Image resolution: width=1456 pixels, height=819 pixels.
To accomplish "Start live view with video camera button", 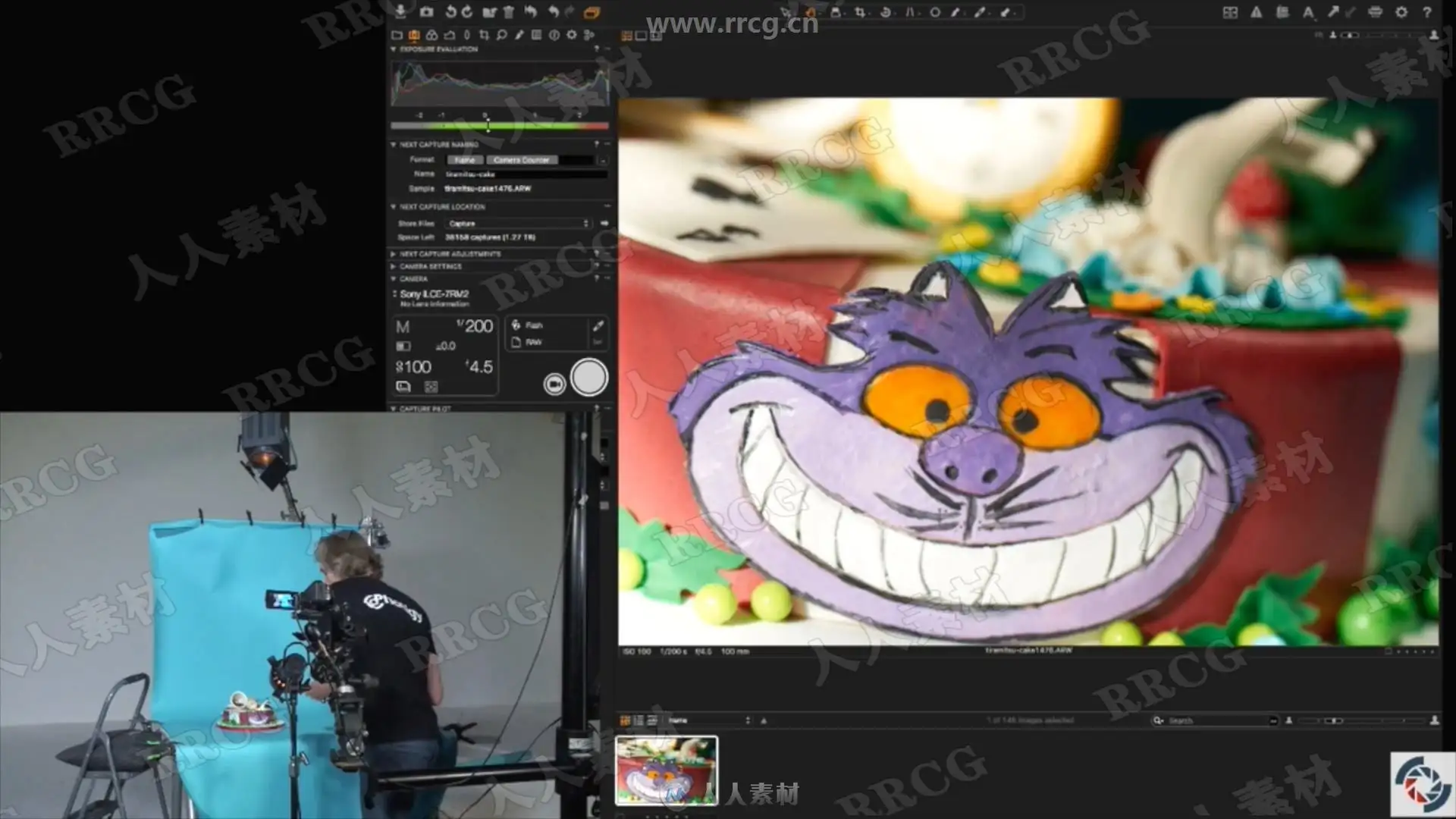I will pos(554,384).
